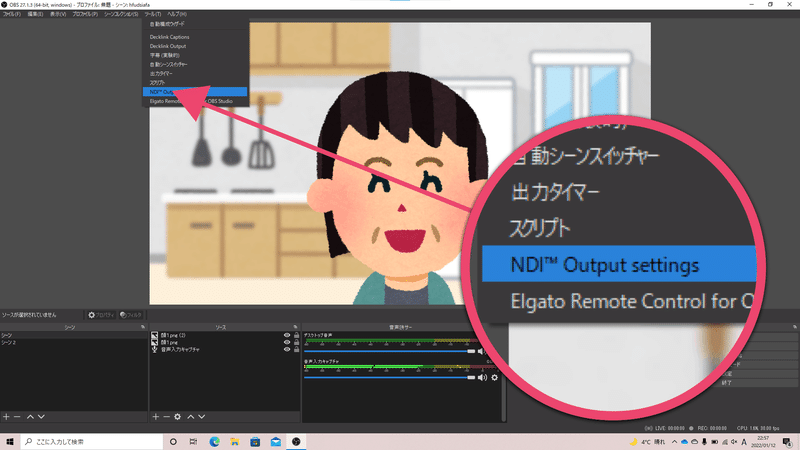This screenshot has width=800, height=450.
Task: Move source down with arrow icon
Action: click(202, 417)
